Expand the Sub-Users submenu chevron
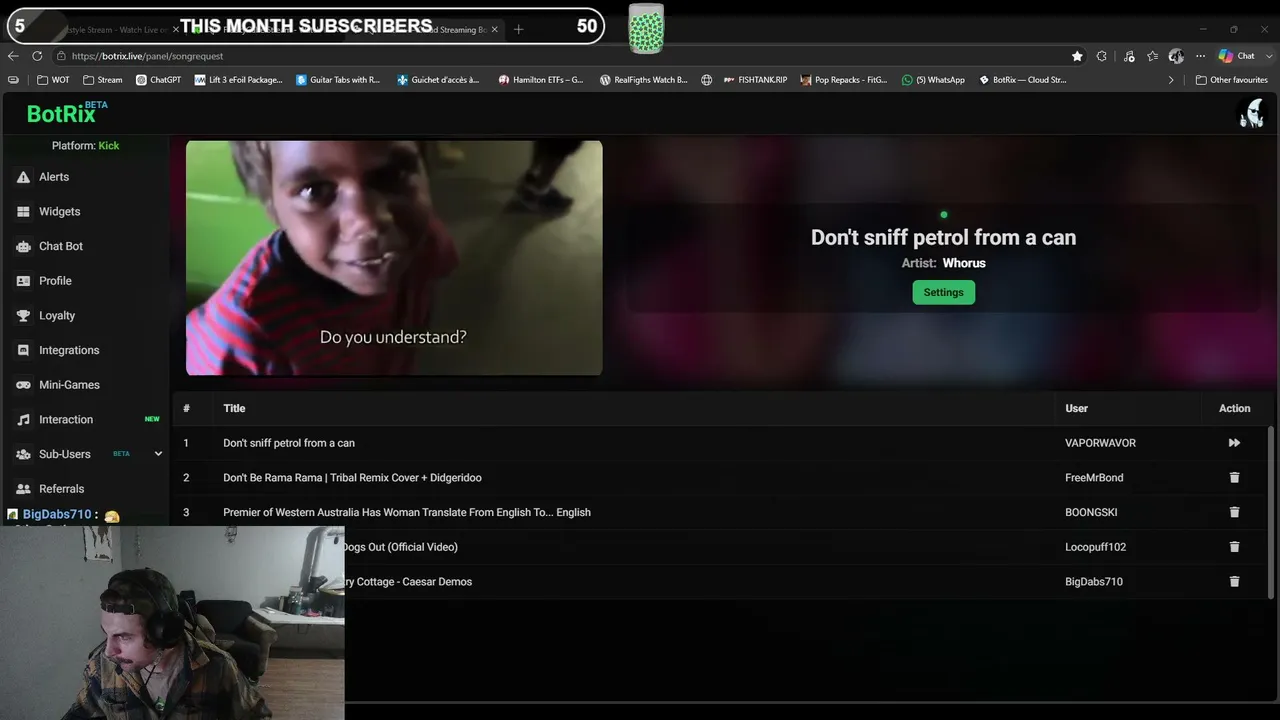This screenshot has width=1280, height=720. [158, 454]
